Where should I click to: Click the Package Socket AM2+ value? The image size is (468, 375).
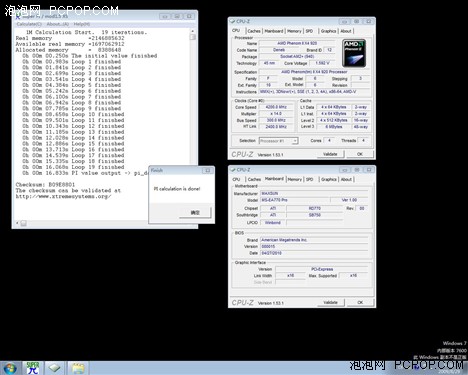pyautogui.click(x=297, y=57)
